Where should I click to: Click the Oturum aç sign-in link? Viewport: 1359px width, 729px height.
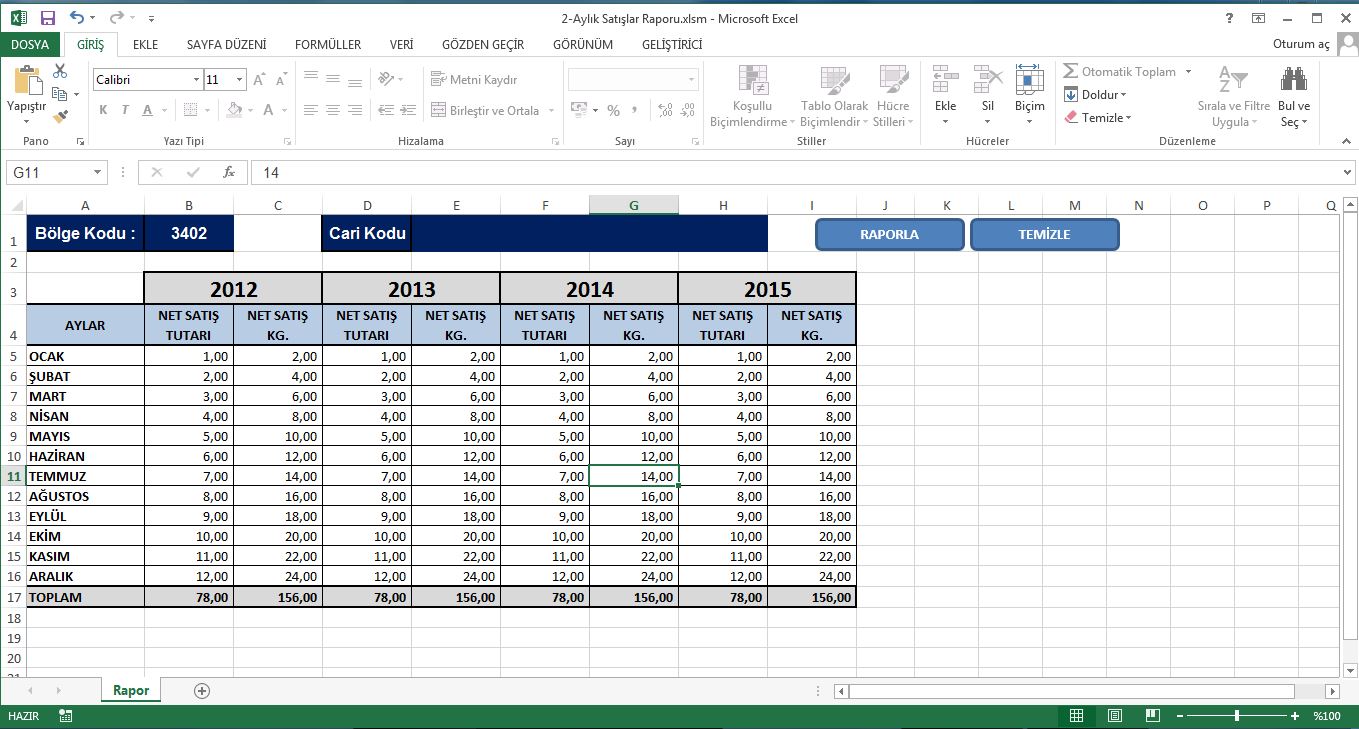pos(1301,44)
